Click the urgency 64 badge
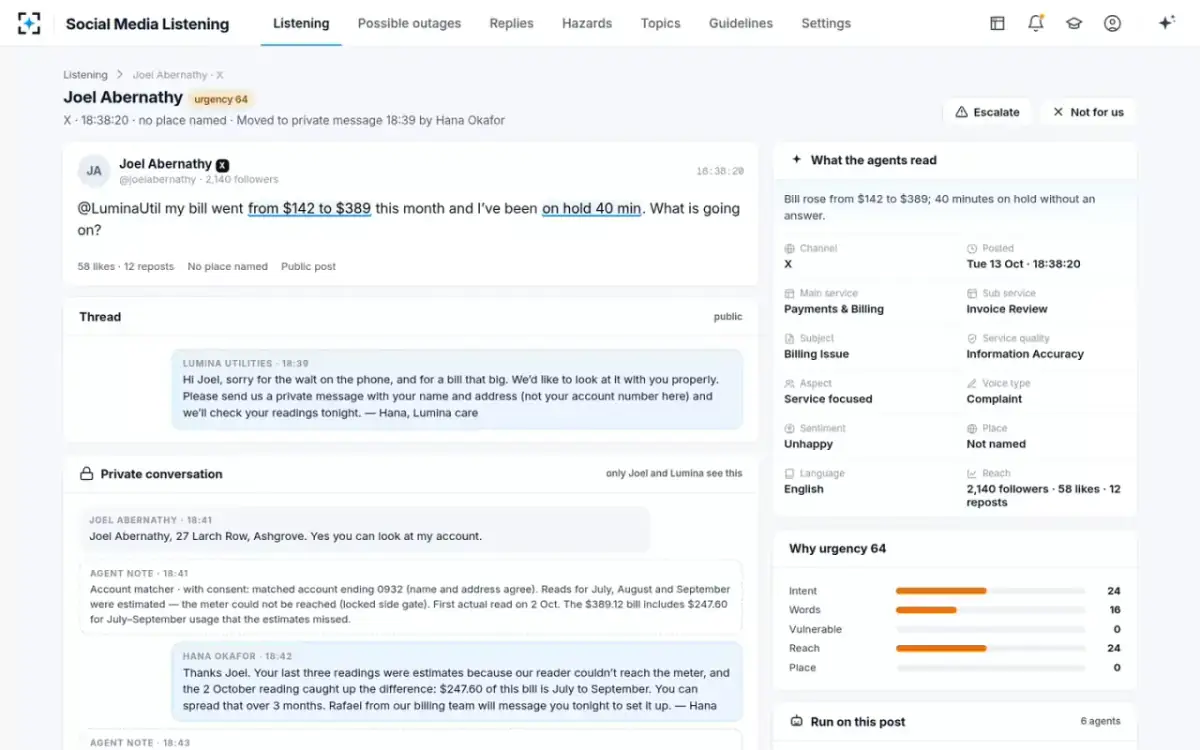Screen dimensions: 1200x750 221,99
